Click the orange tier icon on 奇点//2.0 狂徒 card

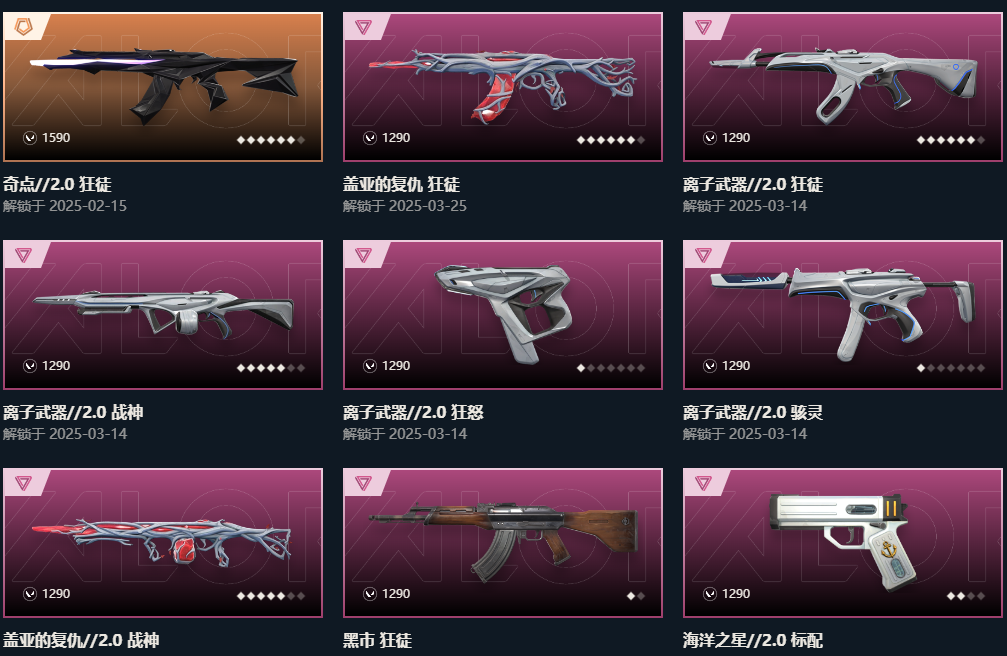[x=24, y=27]
